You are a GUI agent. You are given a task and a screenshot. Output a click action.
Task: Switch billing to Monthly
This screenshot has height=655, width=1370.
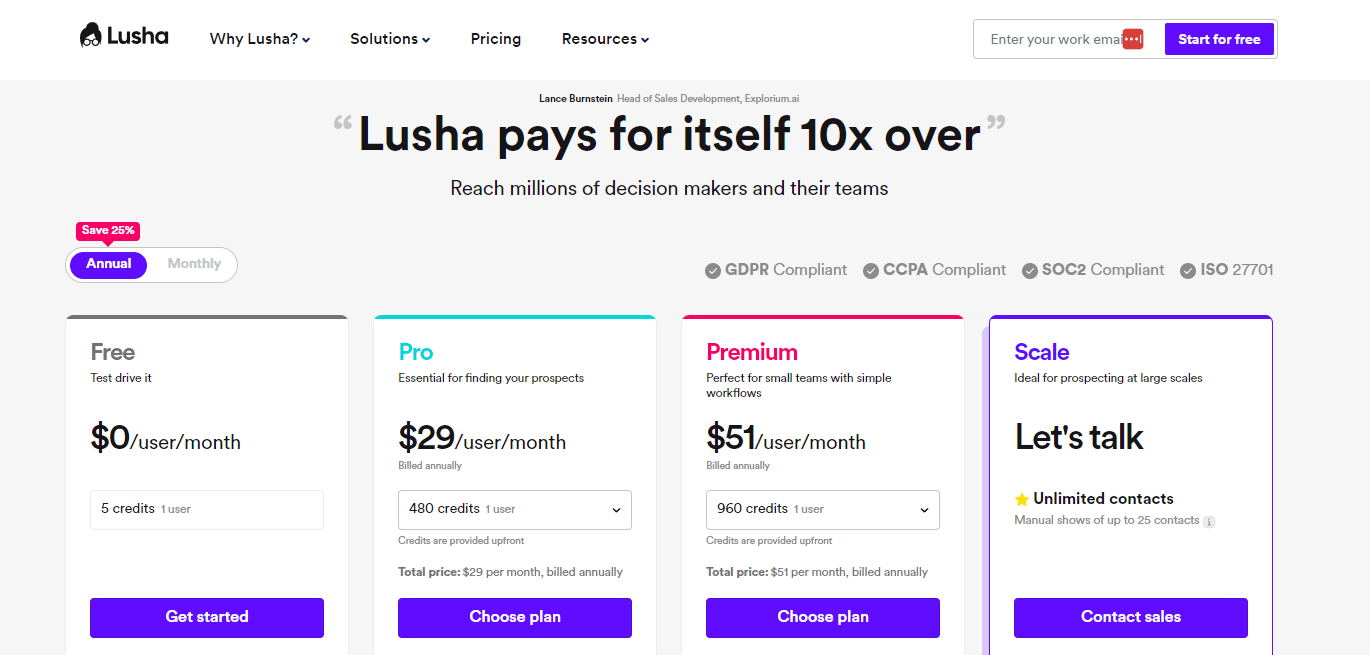pyautogui.click(x=193, y=263)
